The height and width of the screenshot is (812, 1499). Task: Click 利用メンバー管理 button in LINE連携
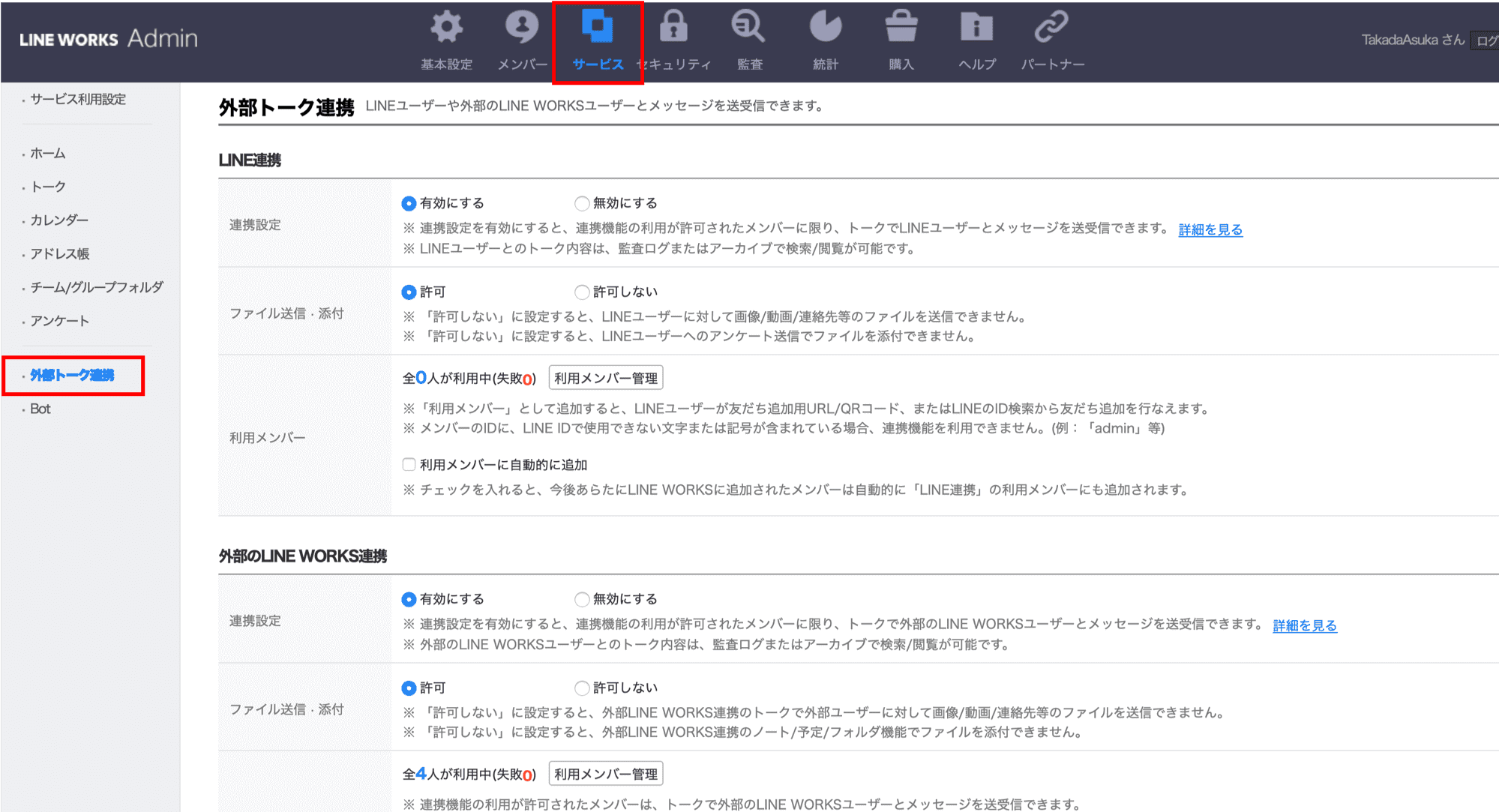[x=606, y=378]
